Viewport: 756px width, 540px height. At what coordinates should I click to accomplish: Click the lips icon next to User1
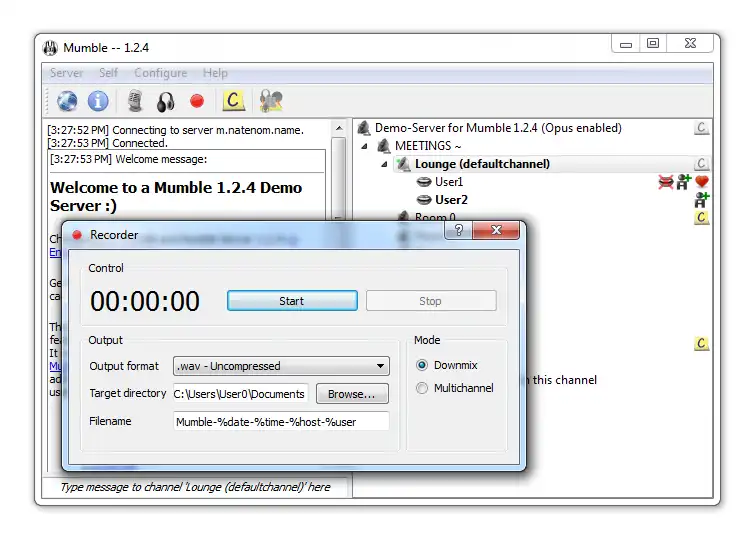pyautogui.click(x=424, y=182)
